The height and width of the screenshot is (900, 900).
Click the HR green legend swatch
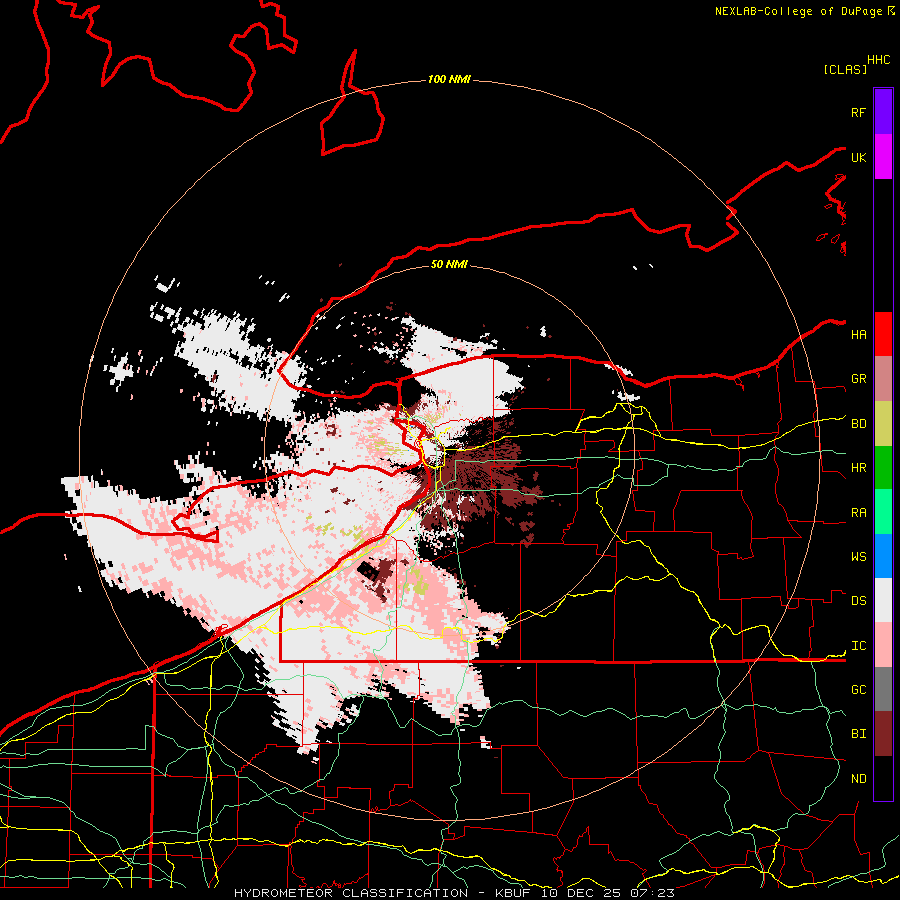[x=883, y=468]
